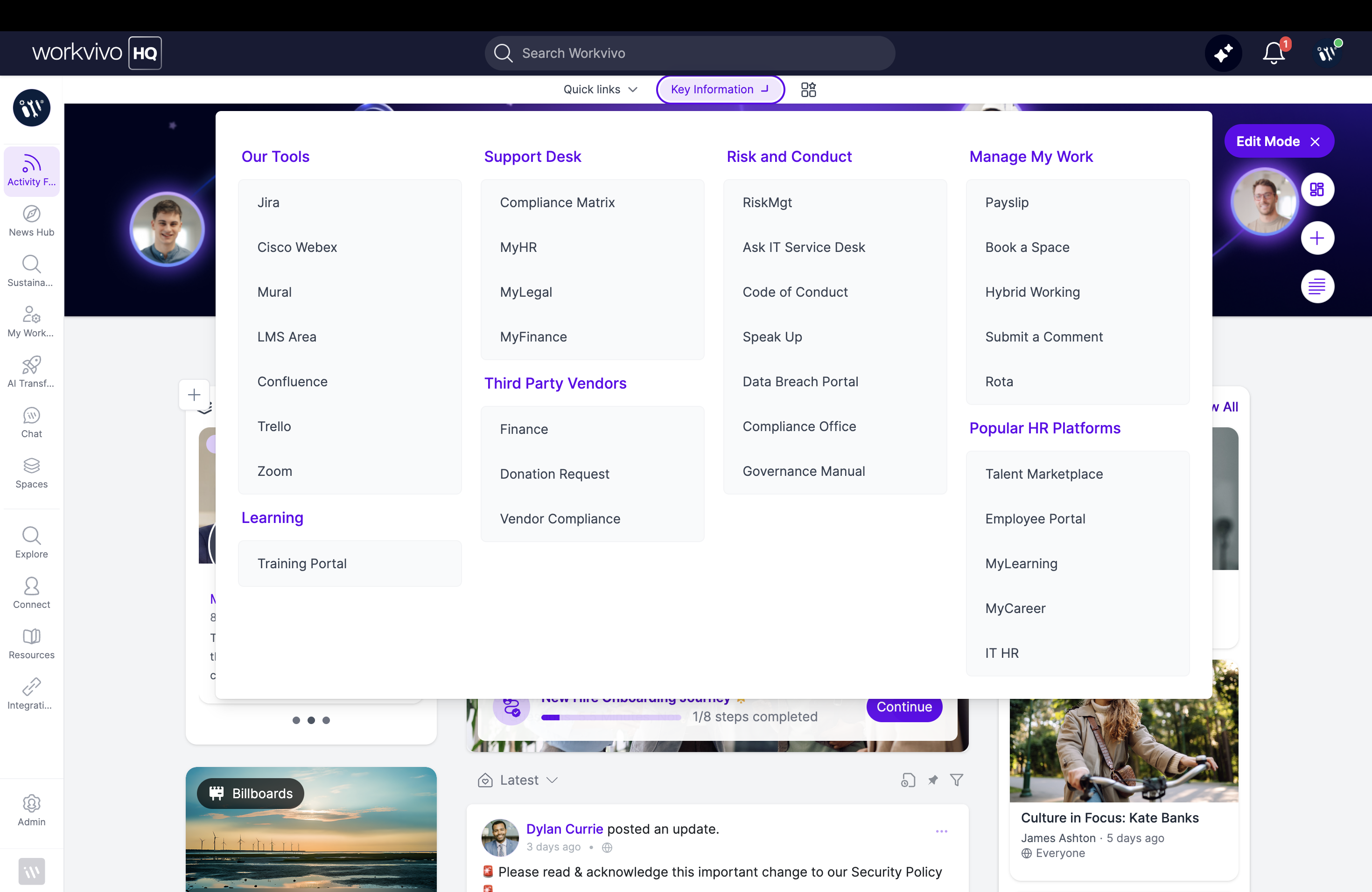Open Explore from the sidebar
Image resolution: width=1372 pixels, height=892 pixels.
pos(32,543)
